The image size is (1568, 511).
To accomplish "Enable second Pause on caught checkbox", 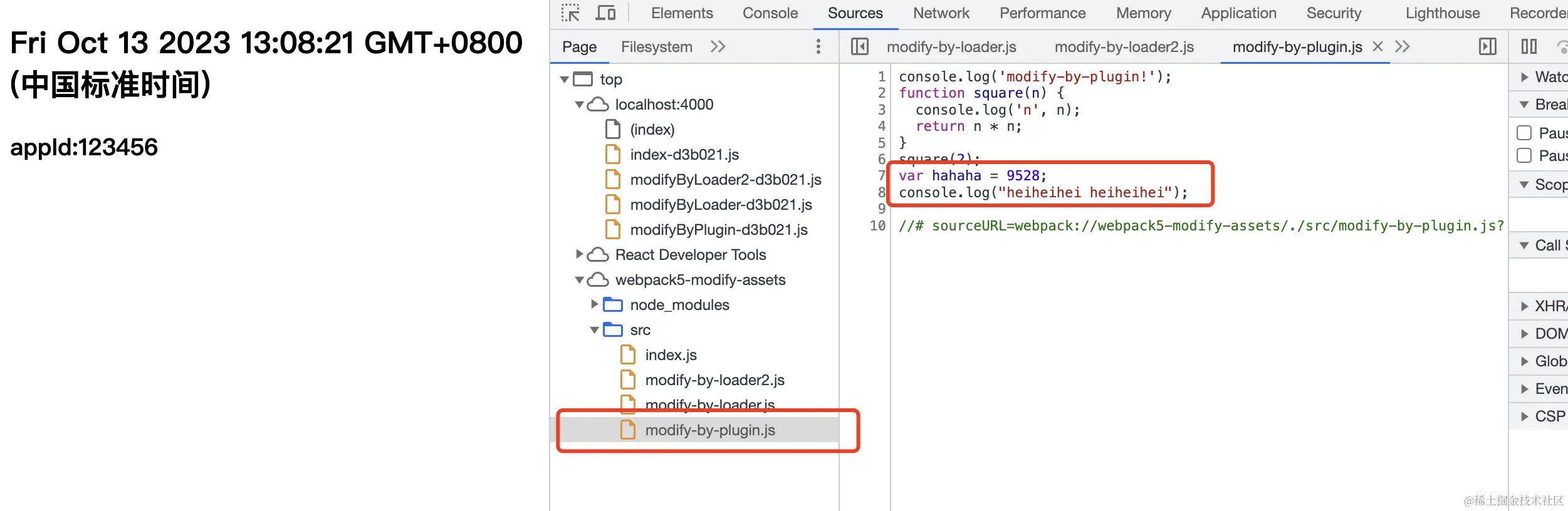I will tap(1524, 155).
